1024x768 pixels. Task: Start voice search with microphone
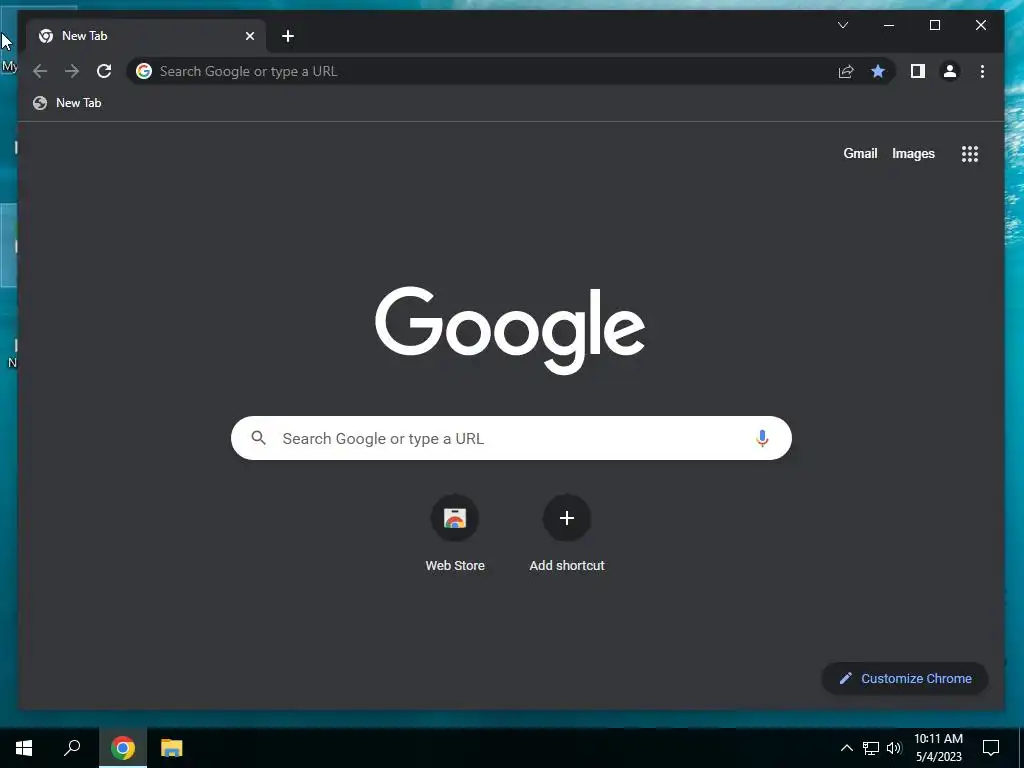pos(761,438)
